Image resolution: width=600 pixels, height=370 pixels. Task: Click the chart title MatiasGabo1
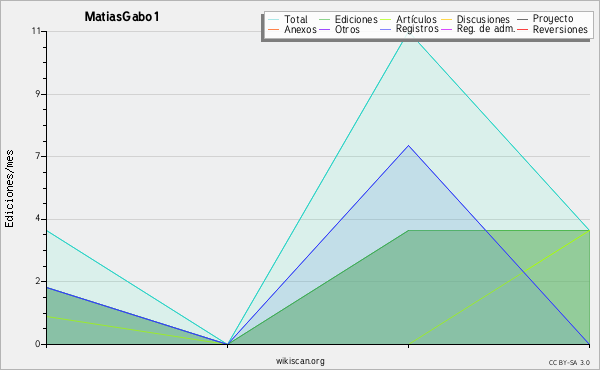click(x=122, y=17)
